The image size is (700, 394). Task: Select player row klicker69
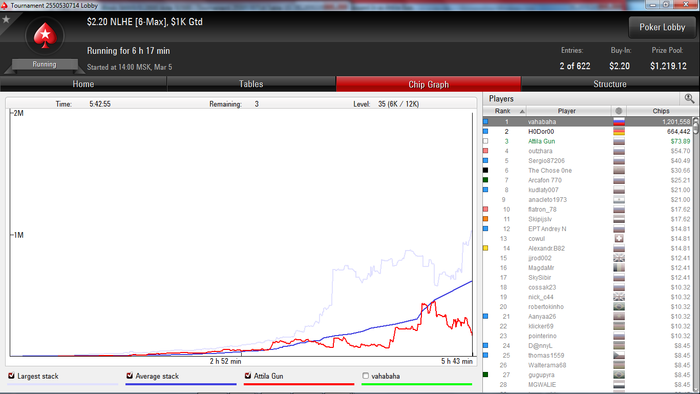pyautogui.click(x=588, y=326)
